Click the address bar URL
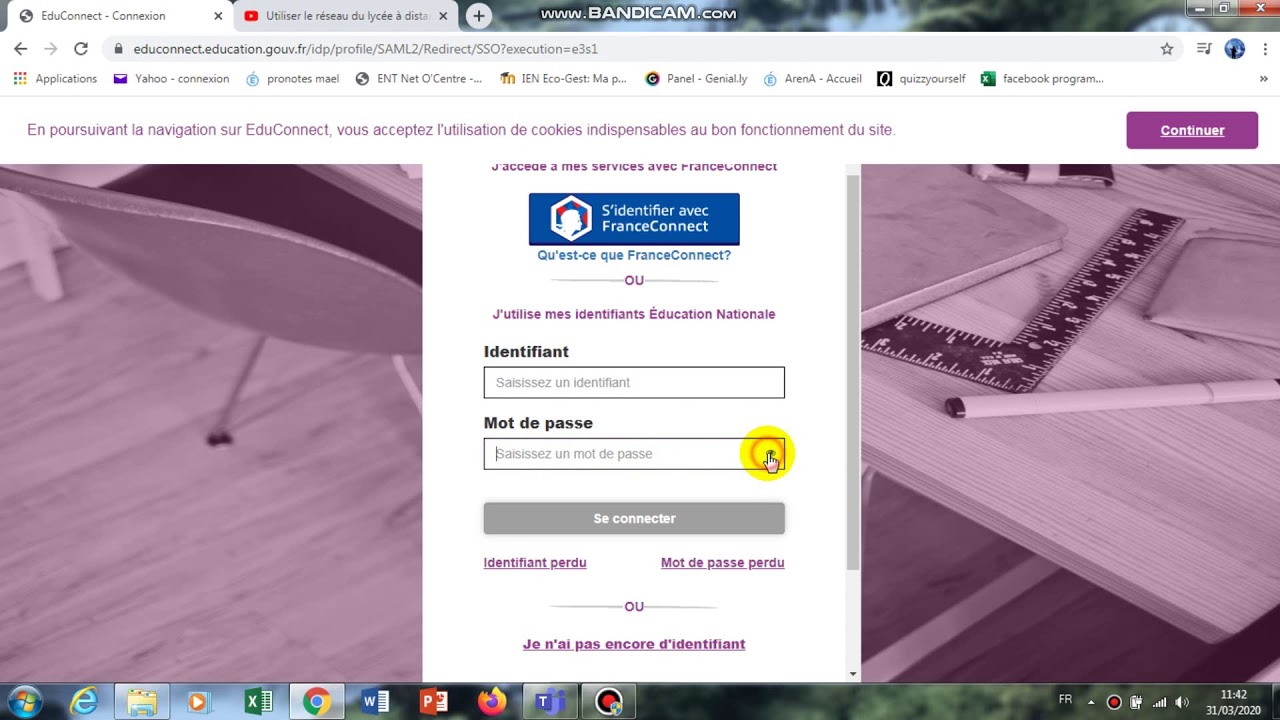 coord(365,48)
